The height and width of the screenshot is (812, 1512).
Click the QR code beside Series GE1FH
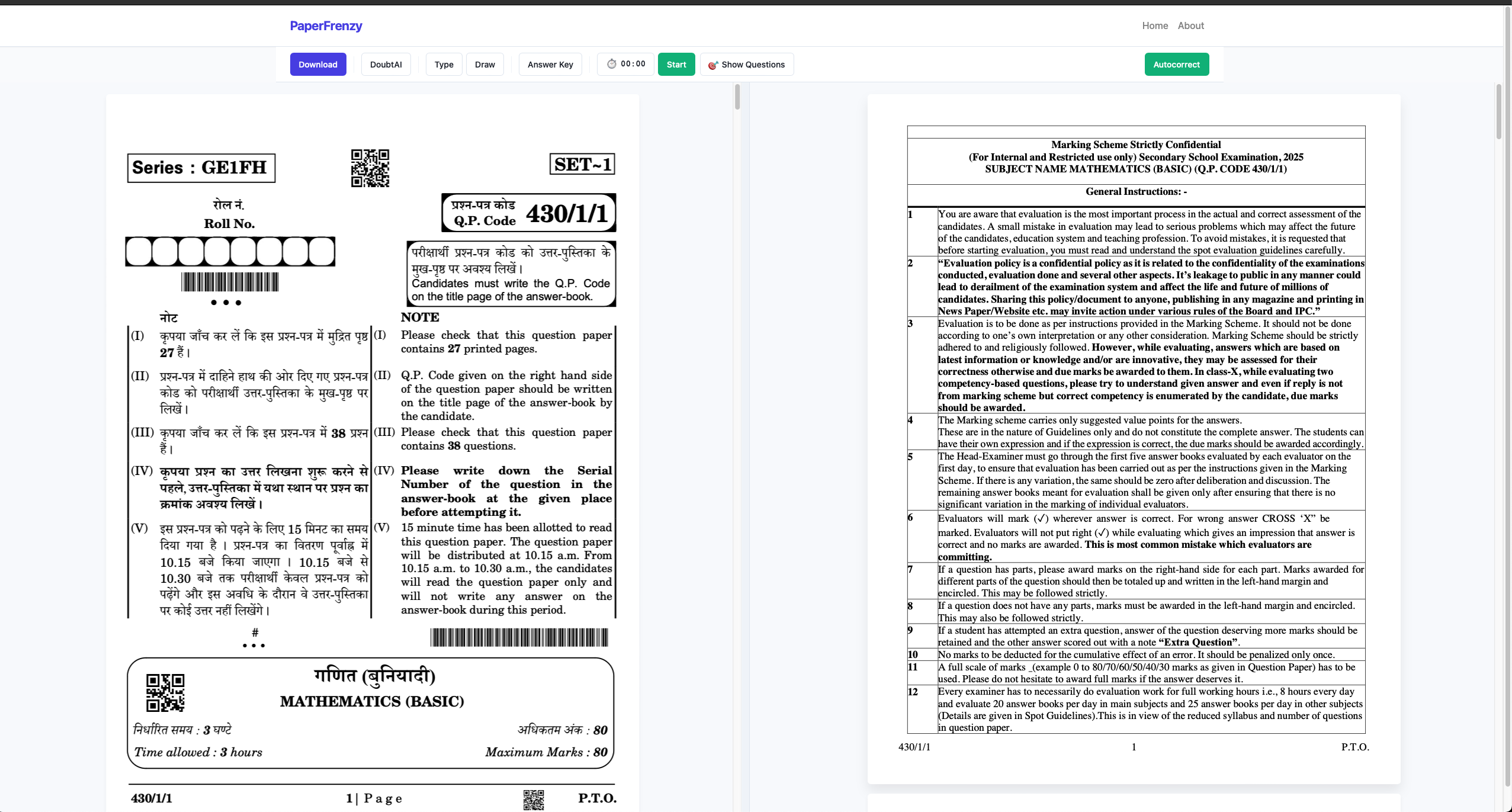(370, 168)
